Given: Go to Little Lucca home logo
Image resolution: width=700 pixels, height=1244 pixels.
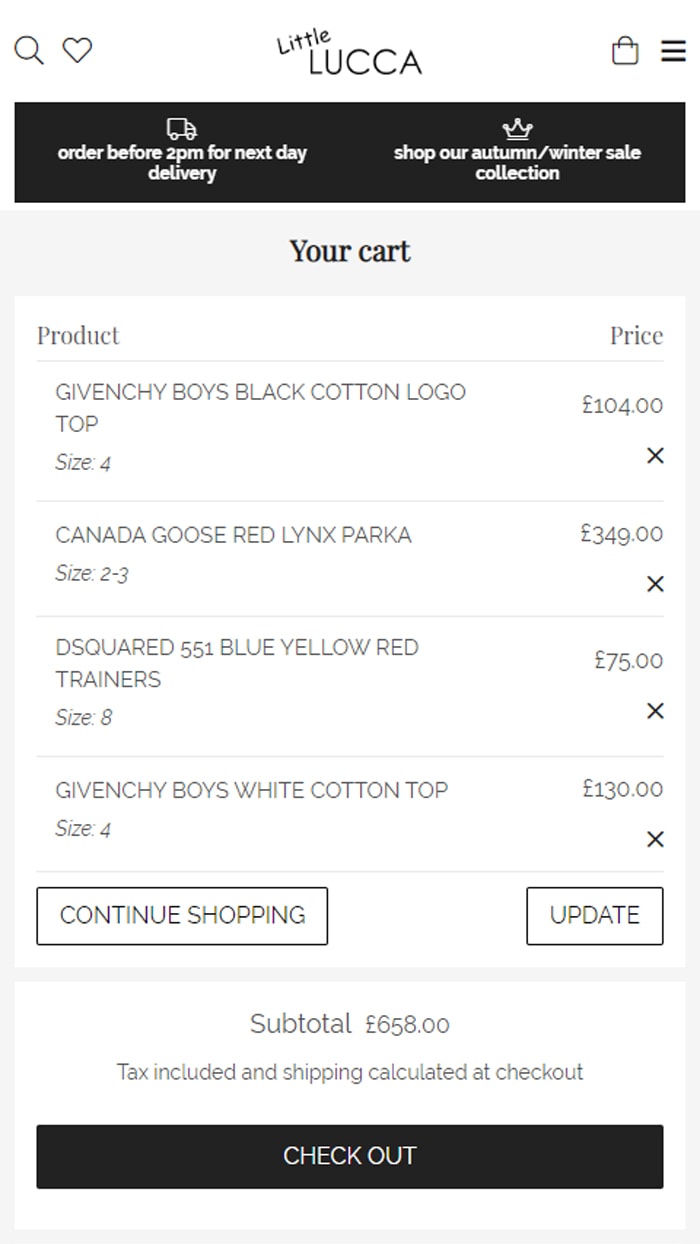Looking at the screenshot, I should click(349, 53).
